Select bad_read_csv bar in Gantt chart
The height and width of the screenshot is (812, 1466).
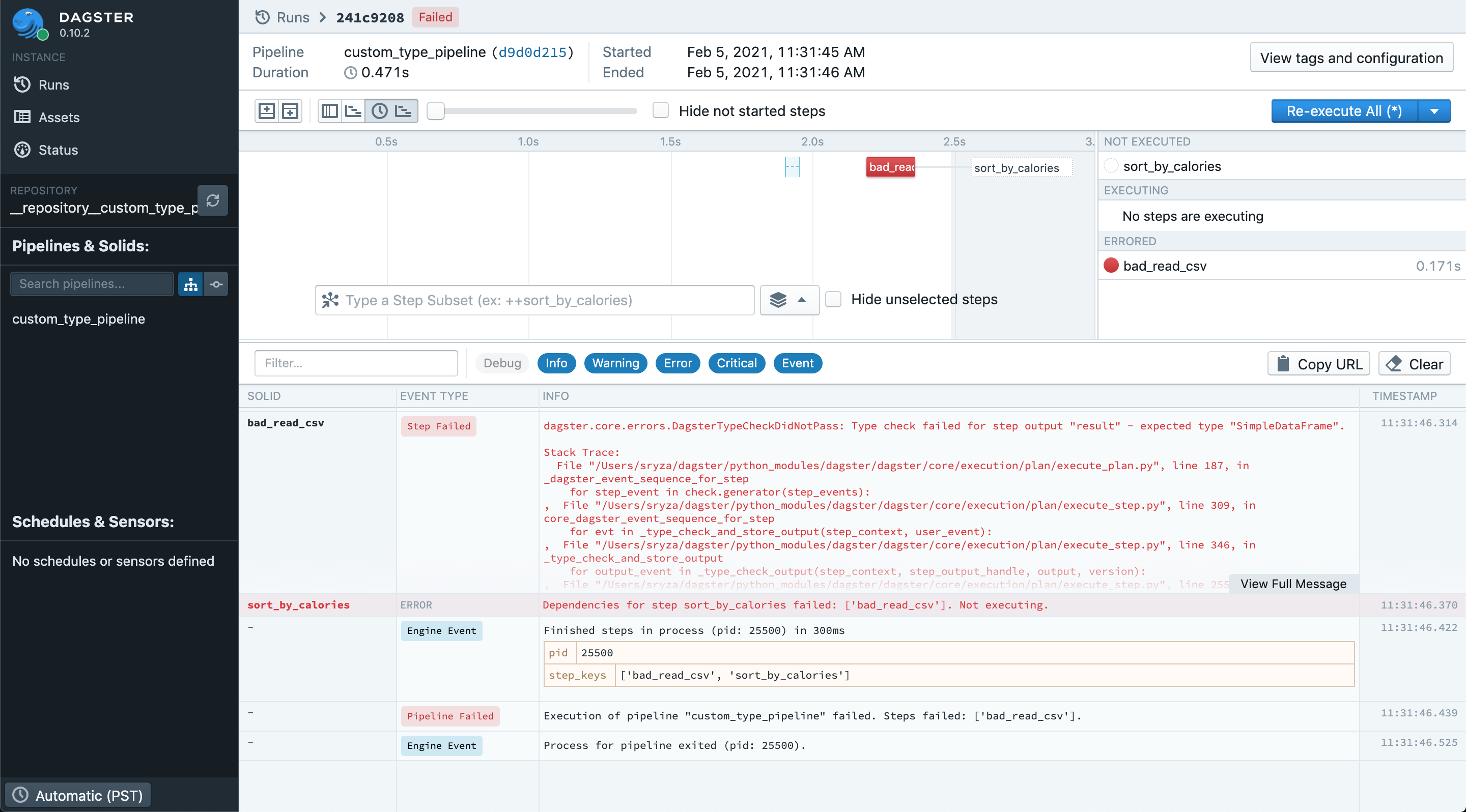click(x=891, y=166)
